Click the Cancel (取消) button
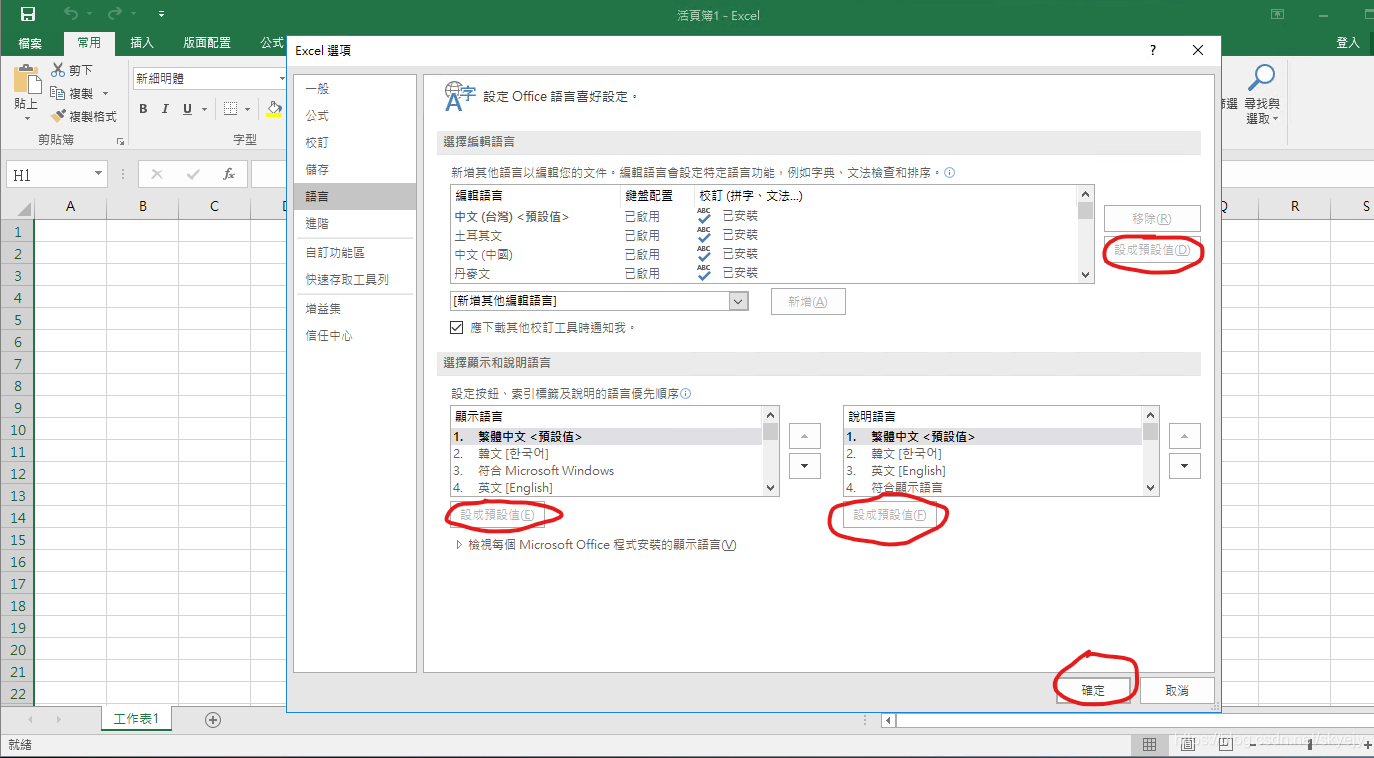1374x758 pixels. pyautogui.click(x=1178, y=690)
